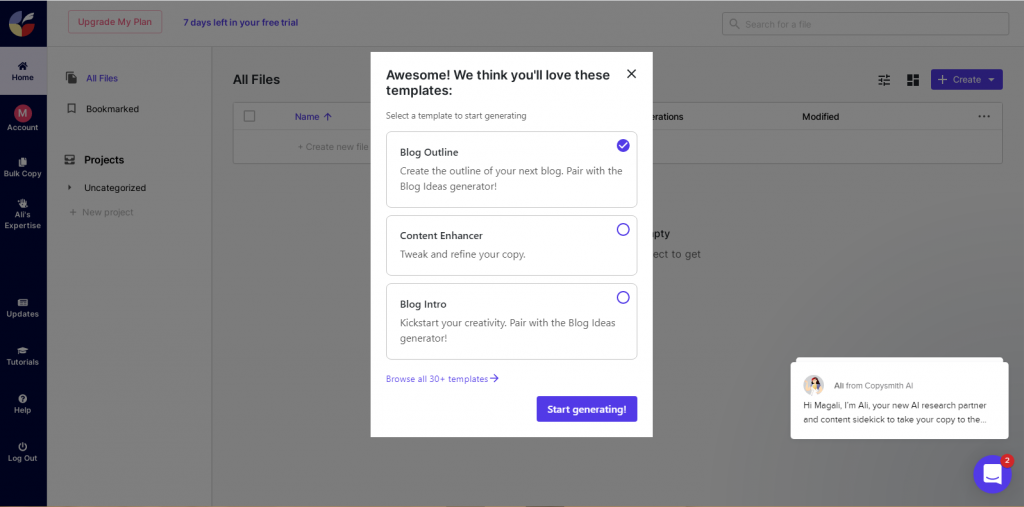
Task: Expand the Uncategorized project tree item
Action: [70, 188]
